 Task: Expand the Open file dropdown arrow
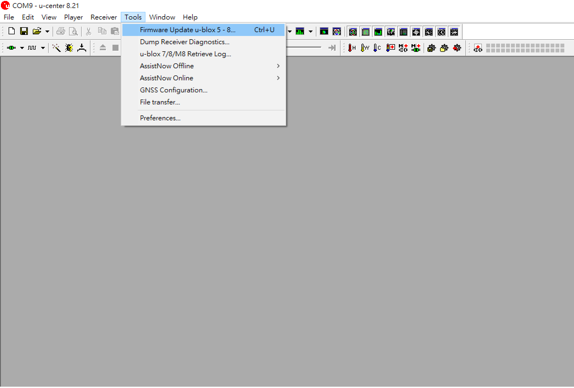[47, 31]
